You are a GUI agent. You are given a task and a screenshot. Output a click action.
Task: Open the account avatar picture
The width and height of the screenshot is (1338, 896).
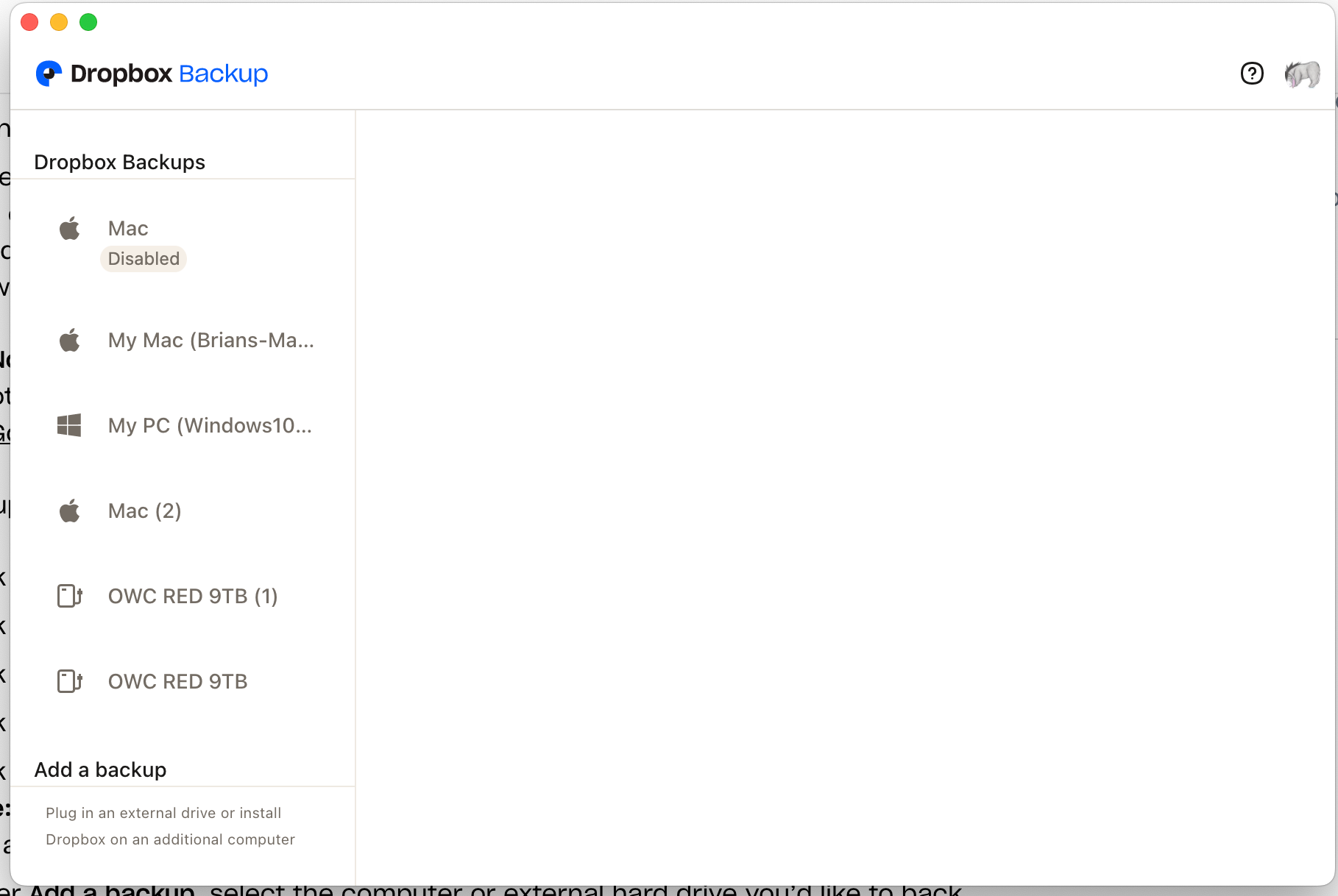pyautogui.click(x=1302, y=74)
